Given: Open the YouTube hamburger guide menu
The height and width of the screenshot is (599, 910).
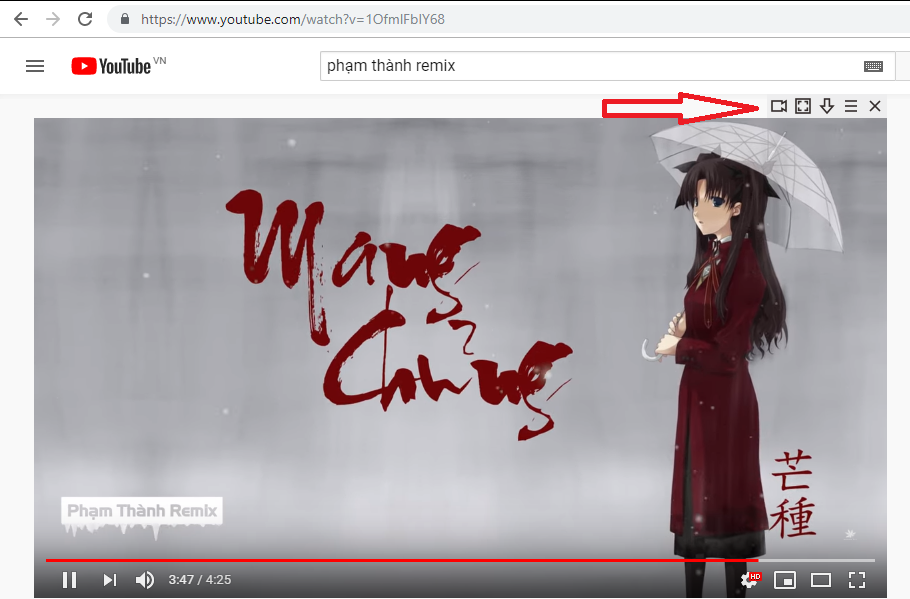Looking at the screenshot, I should tap(35, 66).
